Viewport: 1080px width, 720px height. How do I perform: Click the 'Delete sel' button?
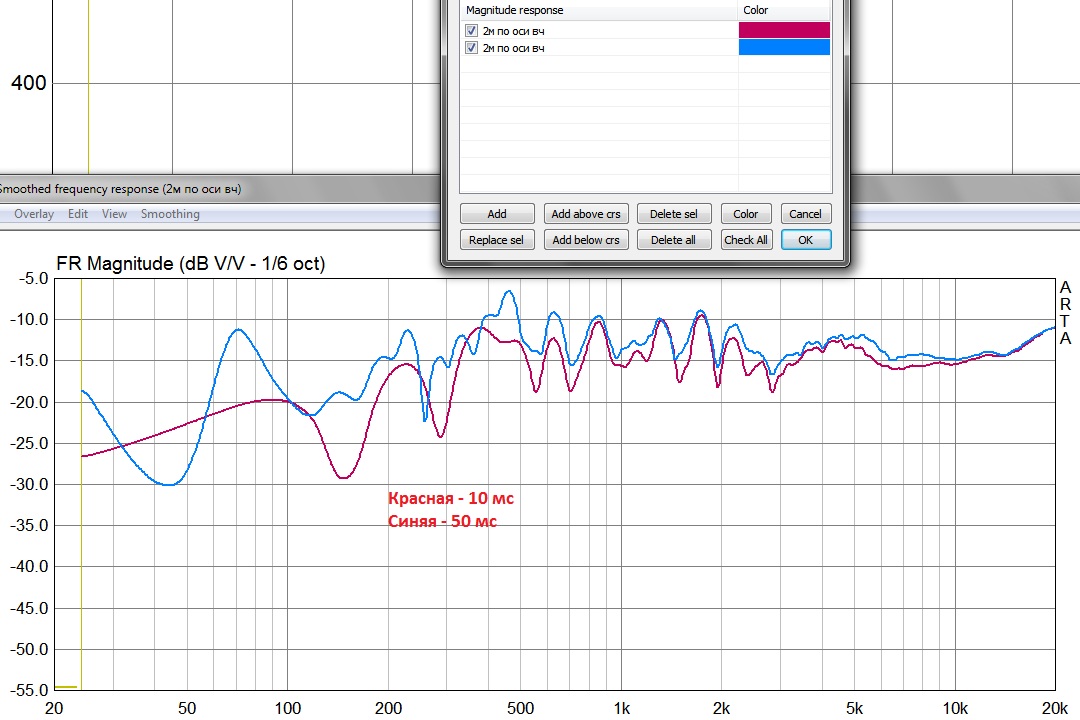coord(674,214)
